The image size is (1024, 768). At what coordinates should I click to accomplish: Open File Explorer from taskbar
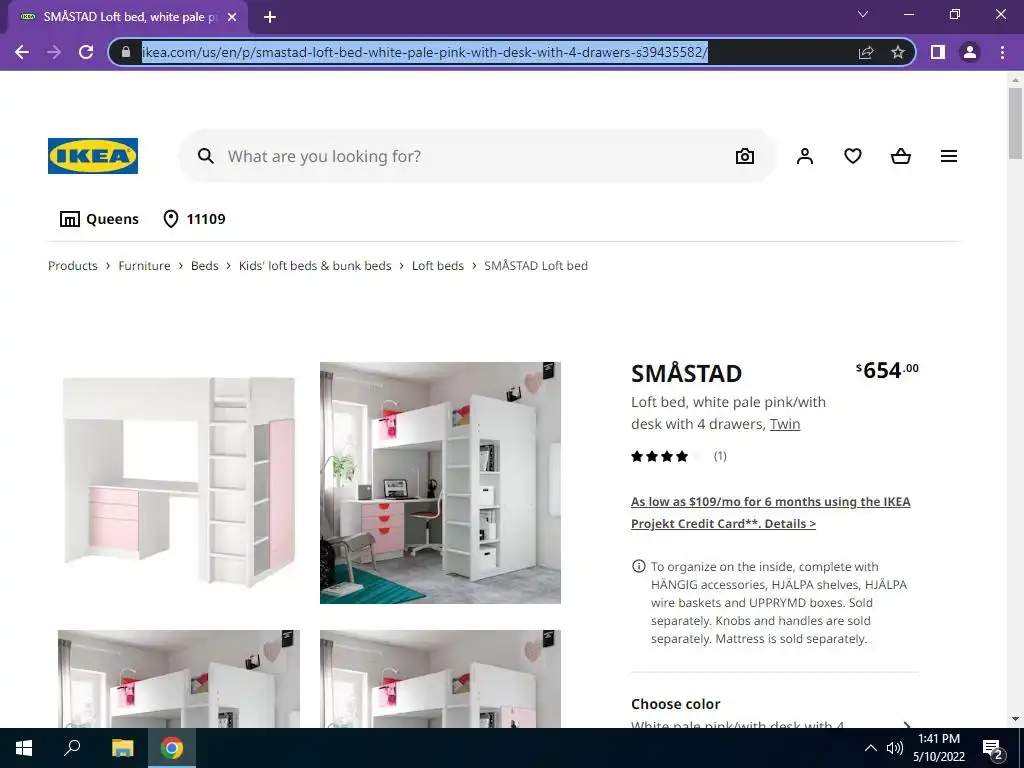coord(122,748)
